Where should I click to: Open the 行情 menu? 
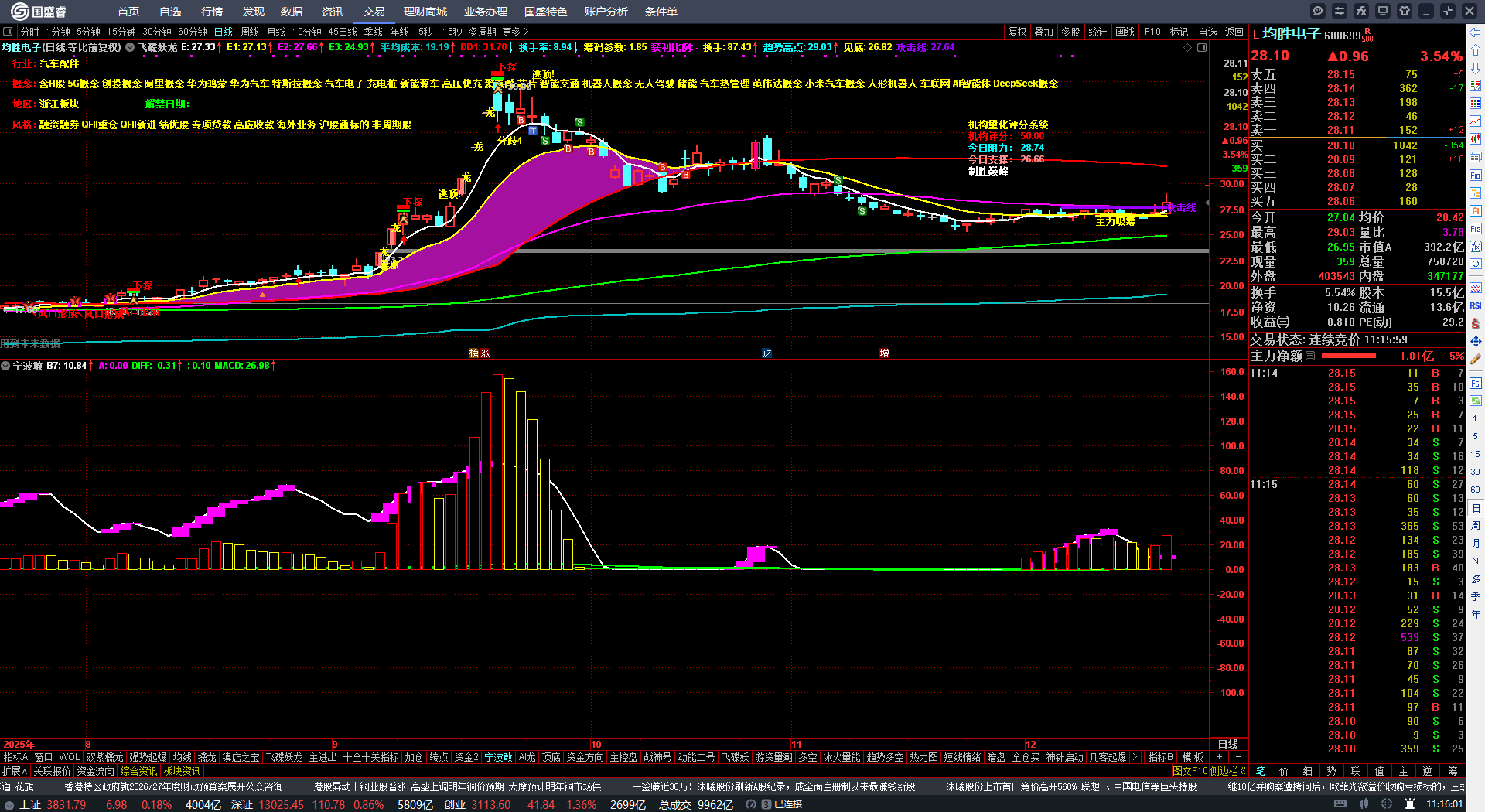212,12
